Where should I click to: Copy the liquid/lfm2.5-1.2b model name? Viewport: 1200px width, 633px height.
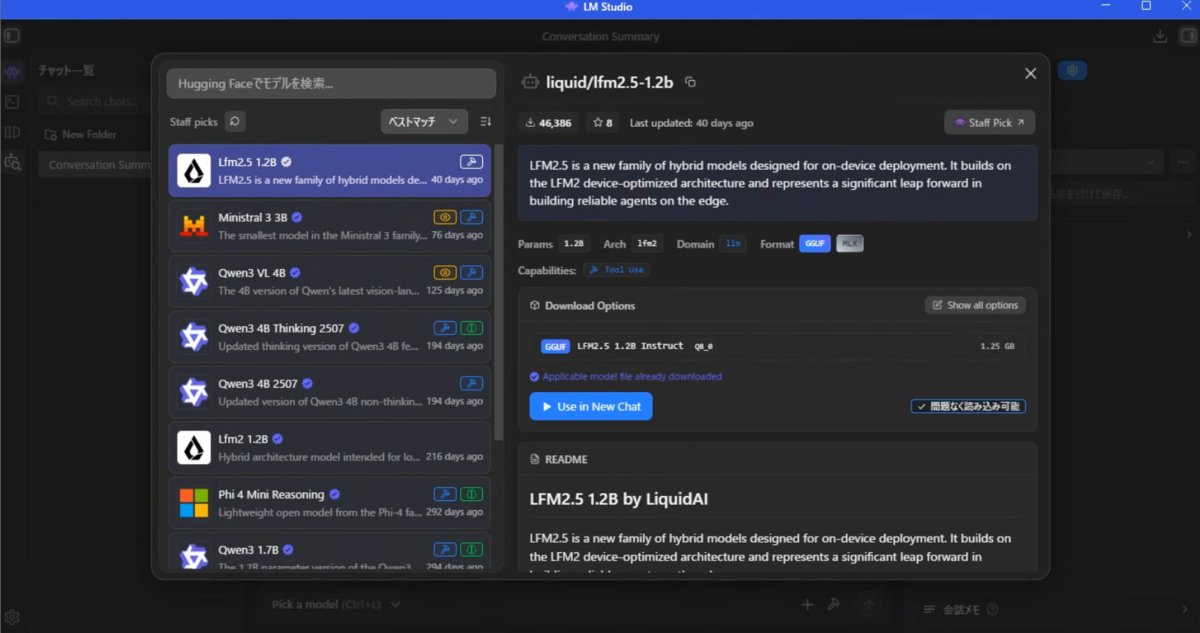tap(690, 82)
